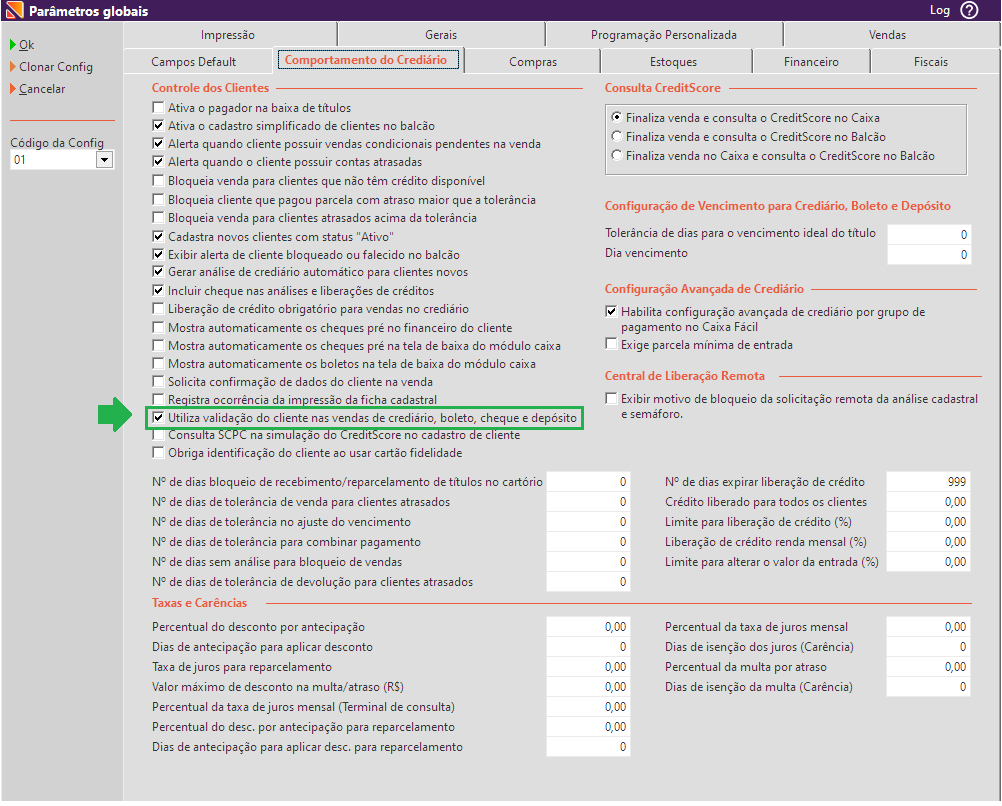Edit 'Taxa de juros para reparcelamento' field
Viewport: 1002px width, 806px height.
[588, 667]
